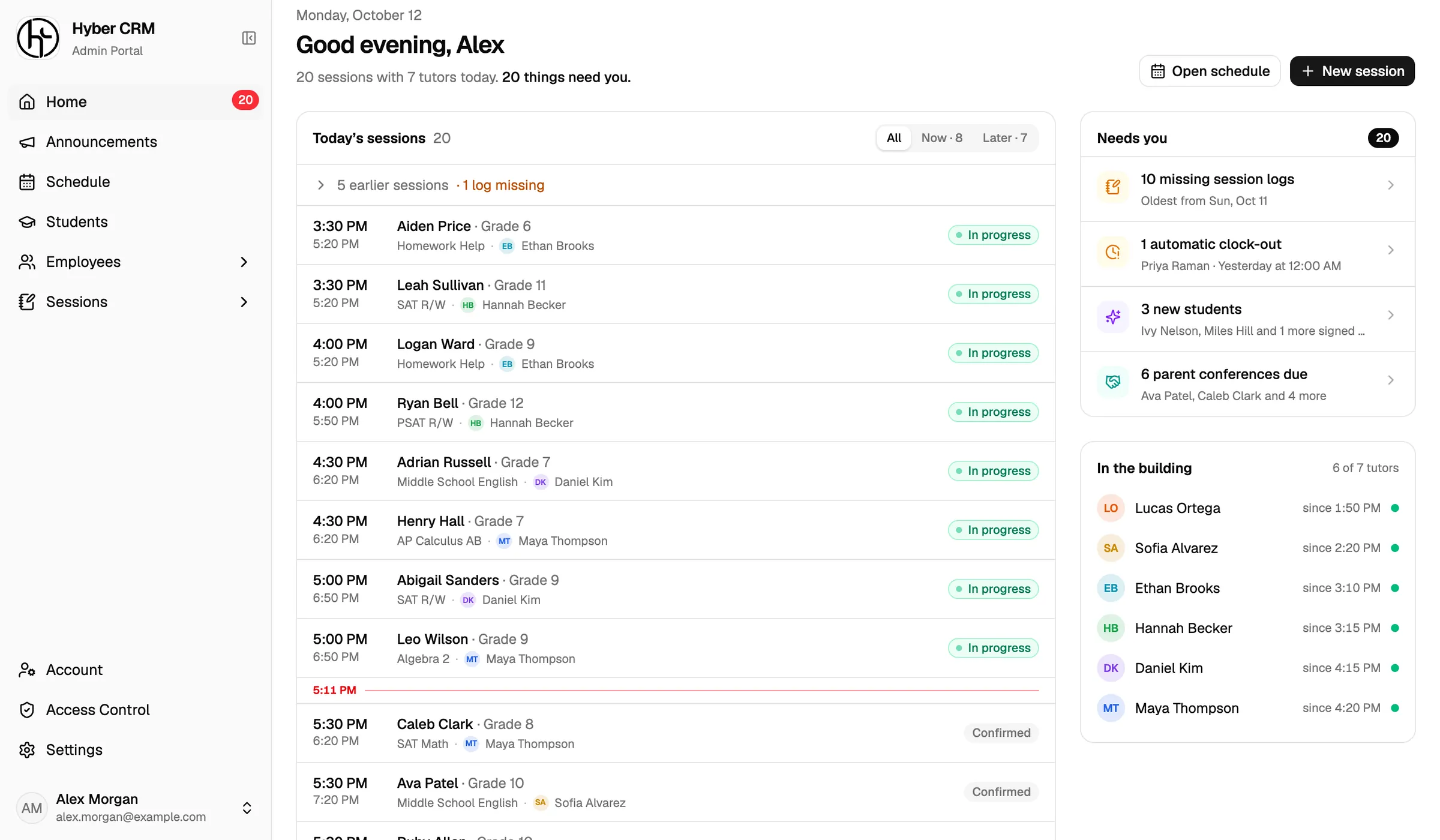Click Daniel Kim tutor chip in Adrian Russell row

tap(573, 482)
